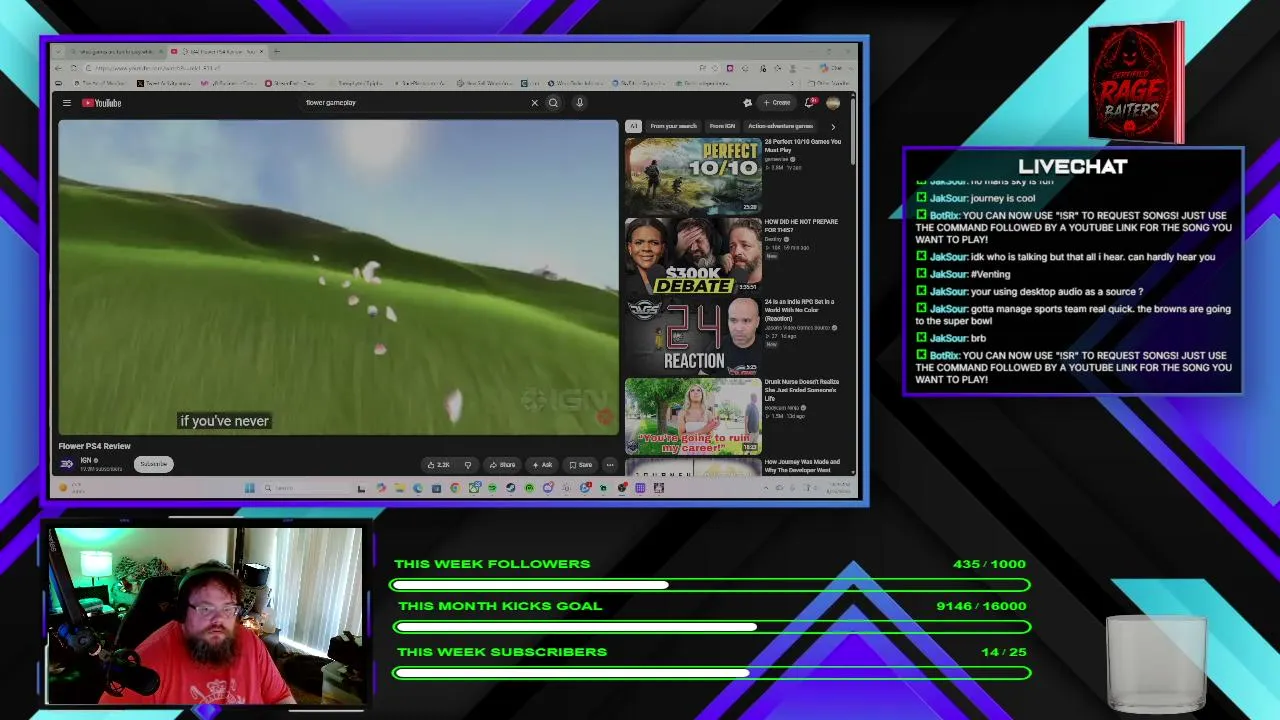Open '24 is an Indie RPG' title link
This screenshot has height=720, width=1280.
[x=800, y=310]
